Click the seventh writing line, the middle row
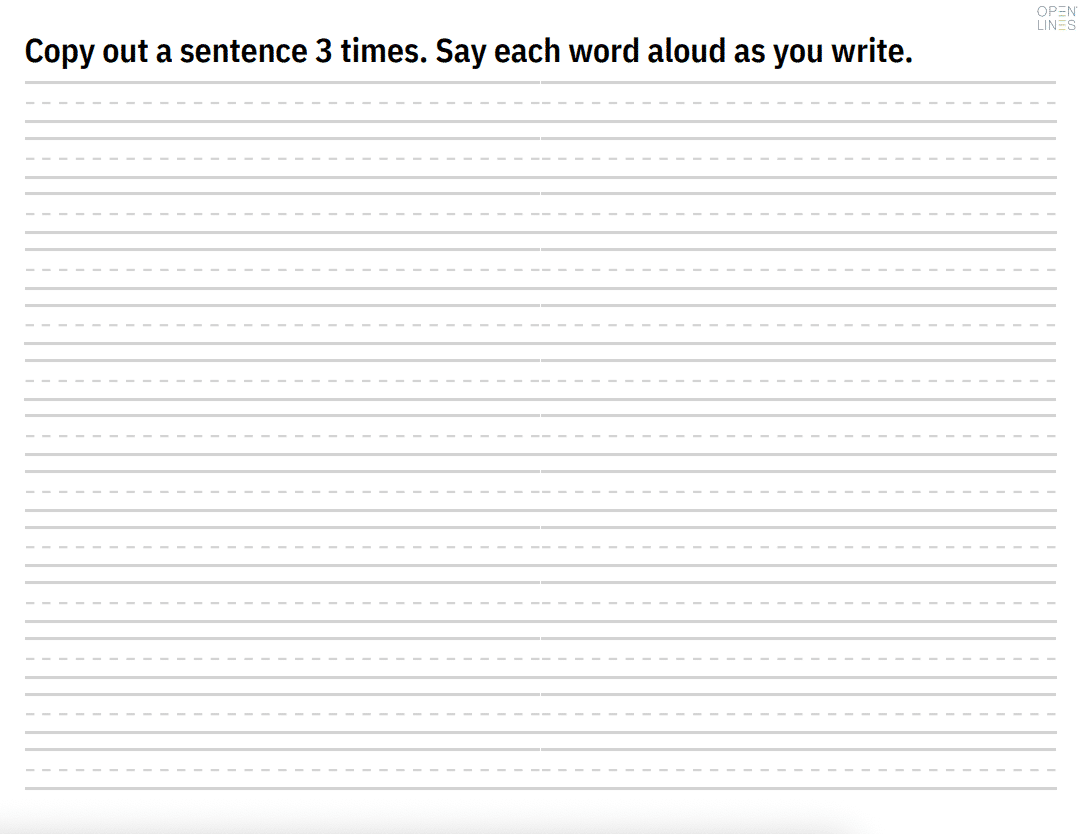 pyautogui.click(x=540, y=437)
